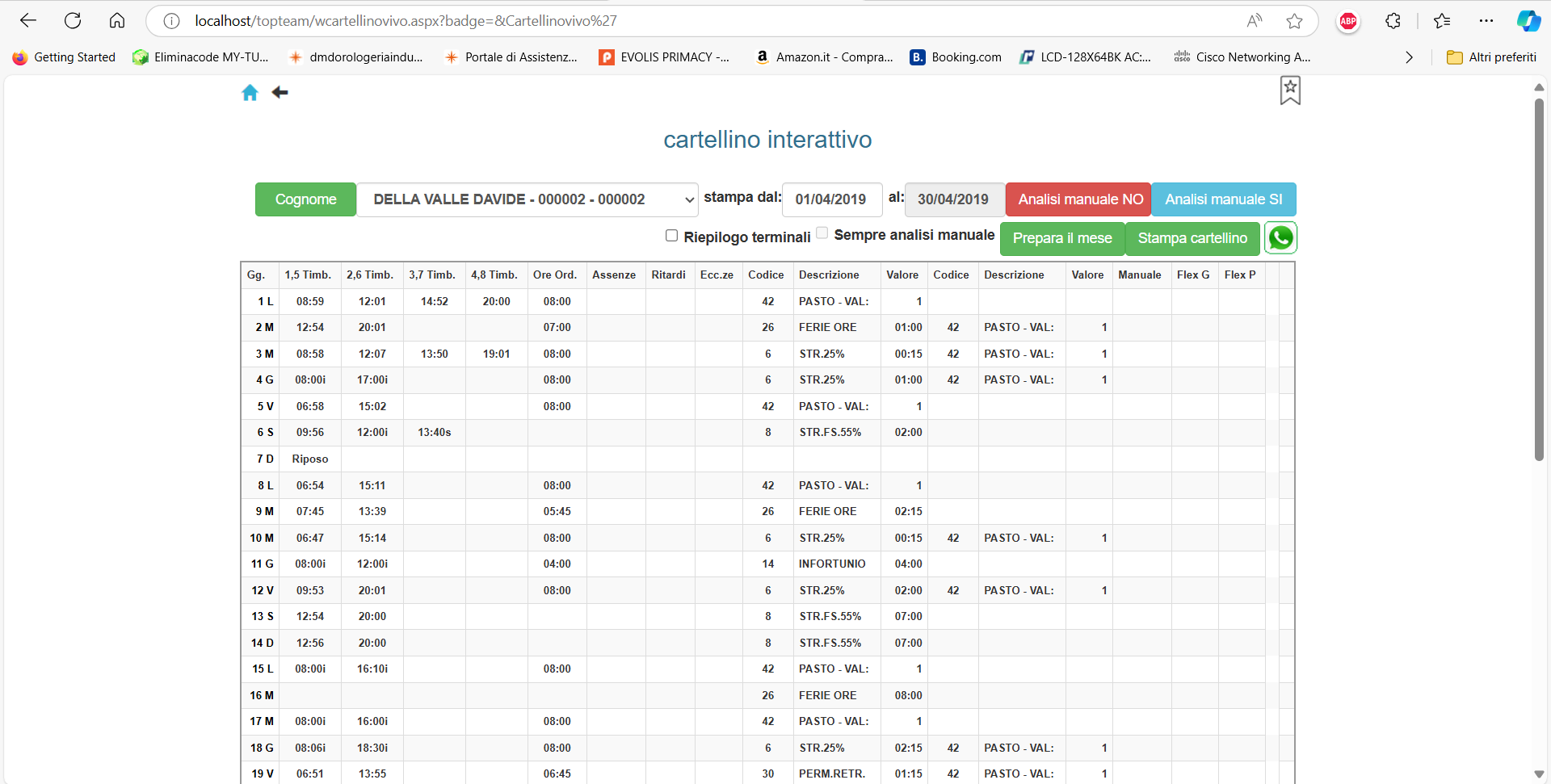Open the ABP Adblock extension icon
This screenshot has width=1551, height=784.
[x=1348, y=21]
